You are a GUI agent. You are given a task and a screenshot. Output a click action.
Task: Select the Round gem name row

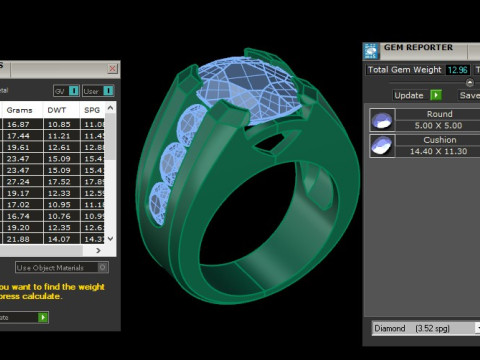[439, 114]
